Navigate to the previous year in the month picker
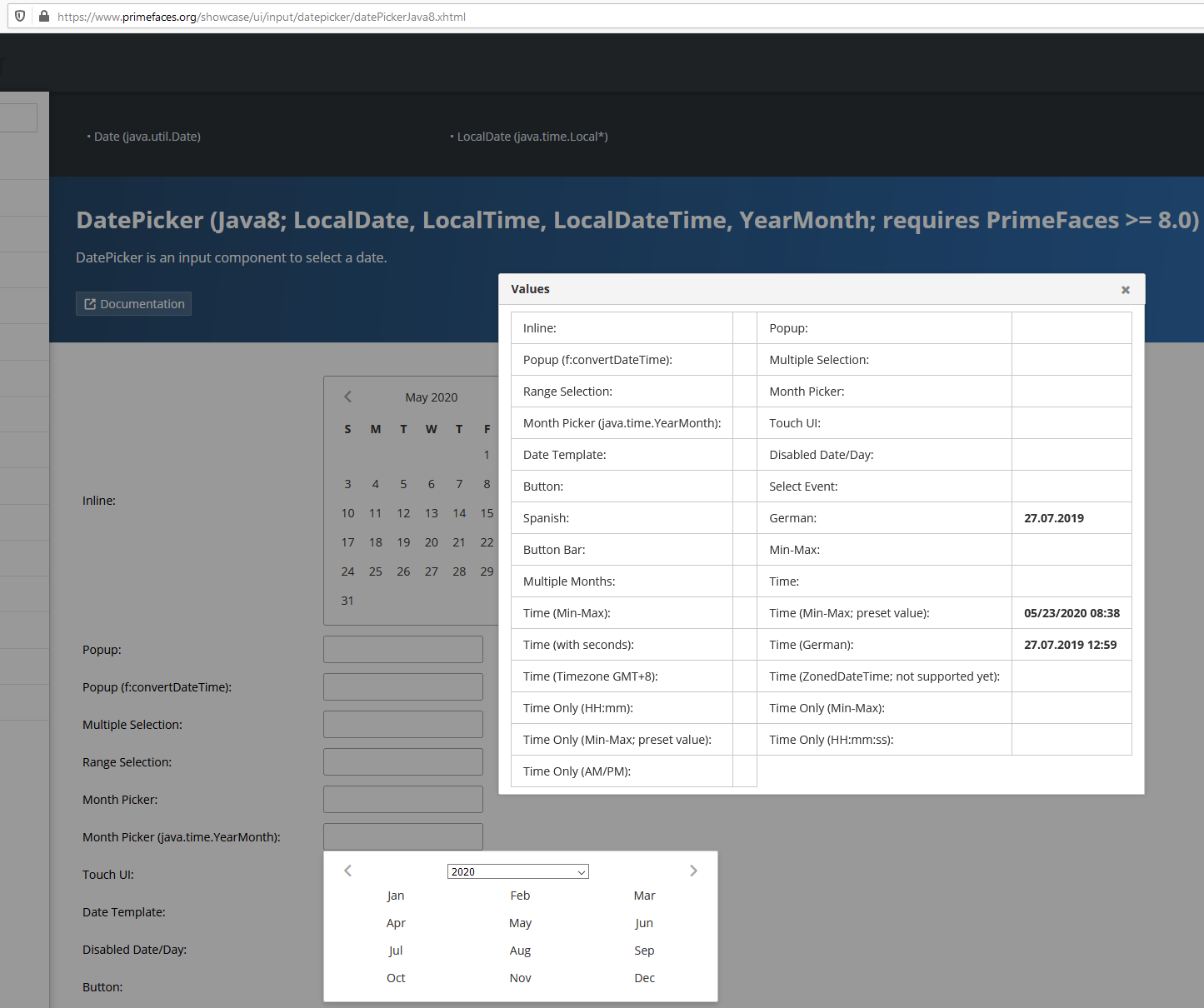The height and width of the screenshot is (1008, 1204). pyautogui.click(x=347, y=871)
